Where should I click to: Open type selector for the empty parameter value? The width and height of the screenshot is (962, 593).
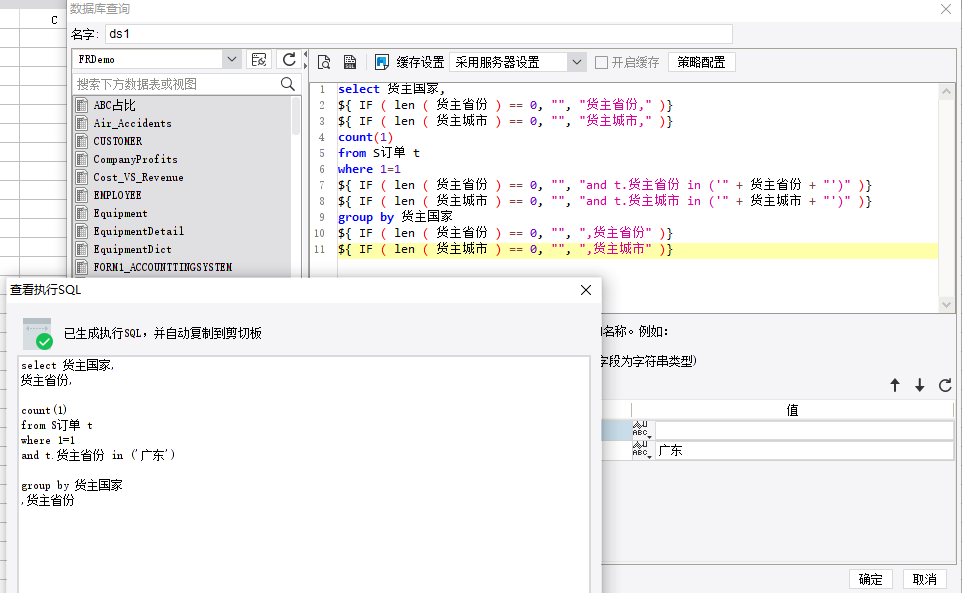[642, 430]
